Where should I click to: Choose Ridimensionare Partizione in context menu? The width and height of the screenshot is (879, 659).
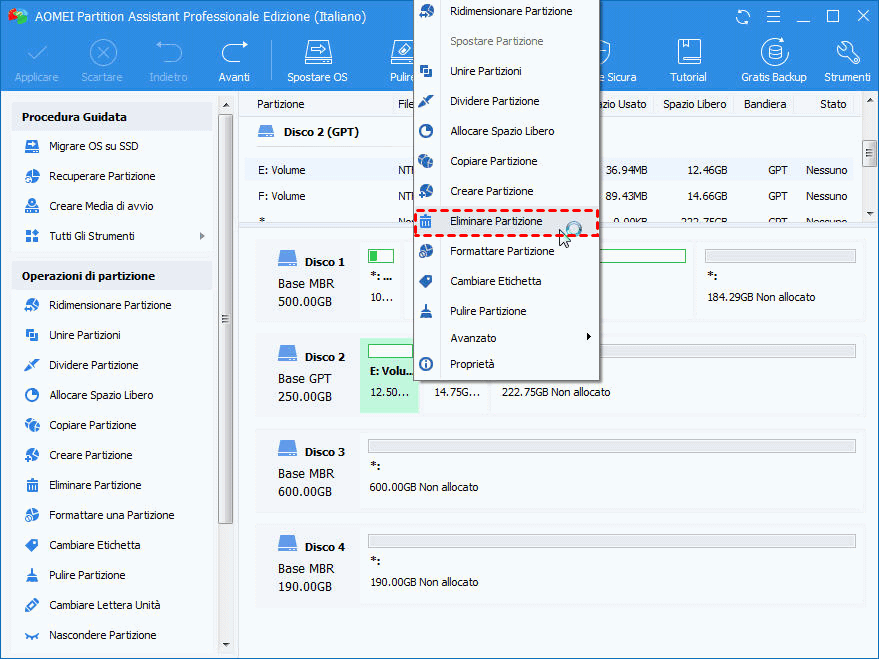(x=507, y=11)
